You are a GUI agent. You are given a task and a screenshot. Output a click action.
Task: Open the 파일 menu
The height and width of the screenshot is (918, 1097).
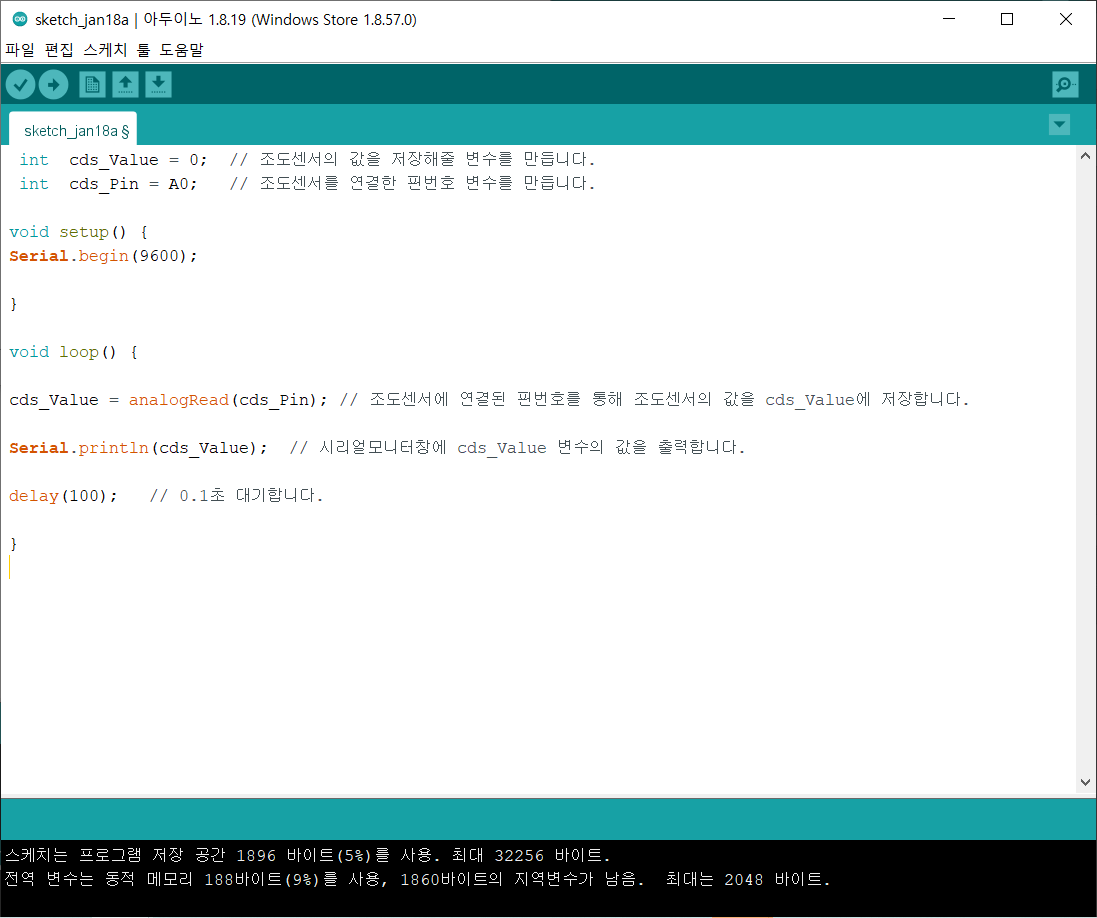point(20,50)
